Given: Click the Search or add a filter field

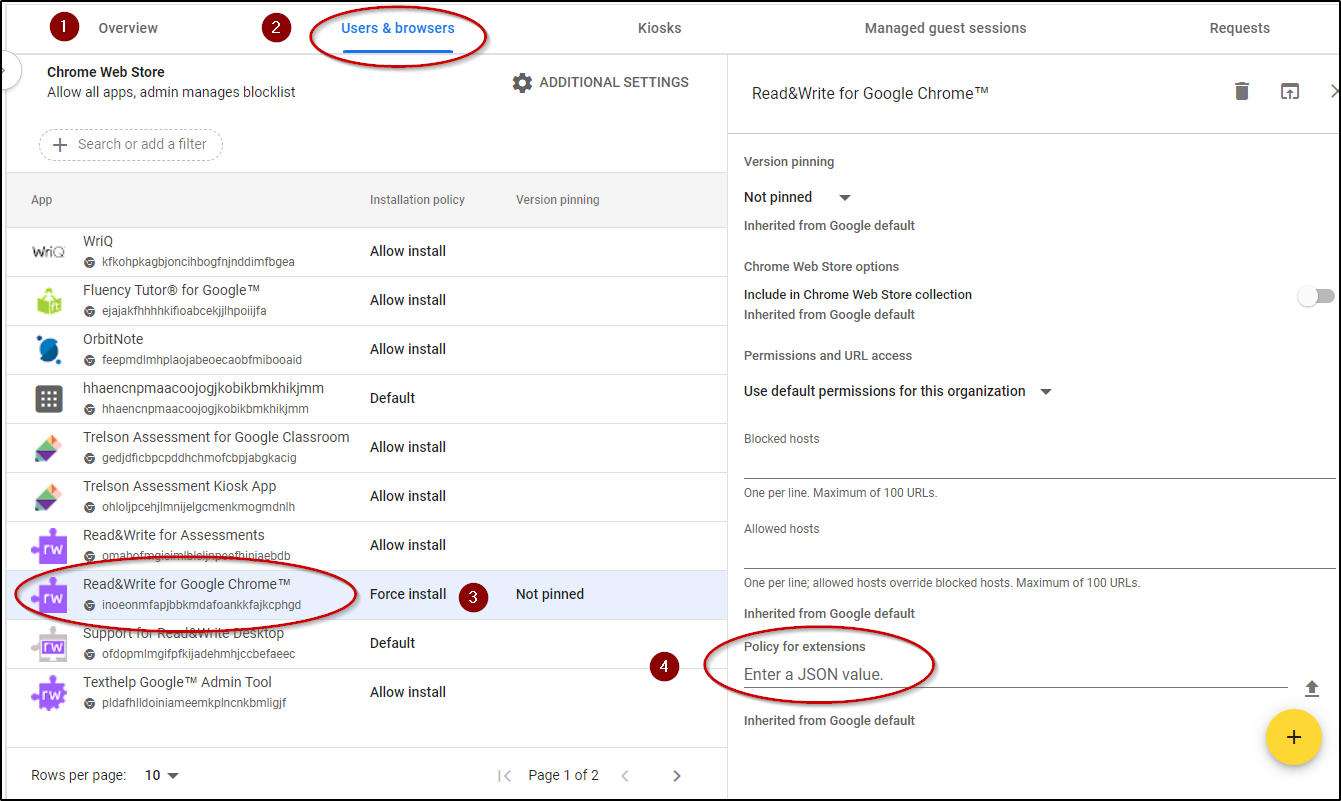Looking at the screenshot, I should 131,144.
